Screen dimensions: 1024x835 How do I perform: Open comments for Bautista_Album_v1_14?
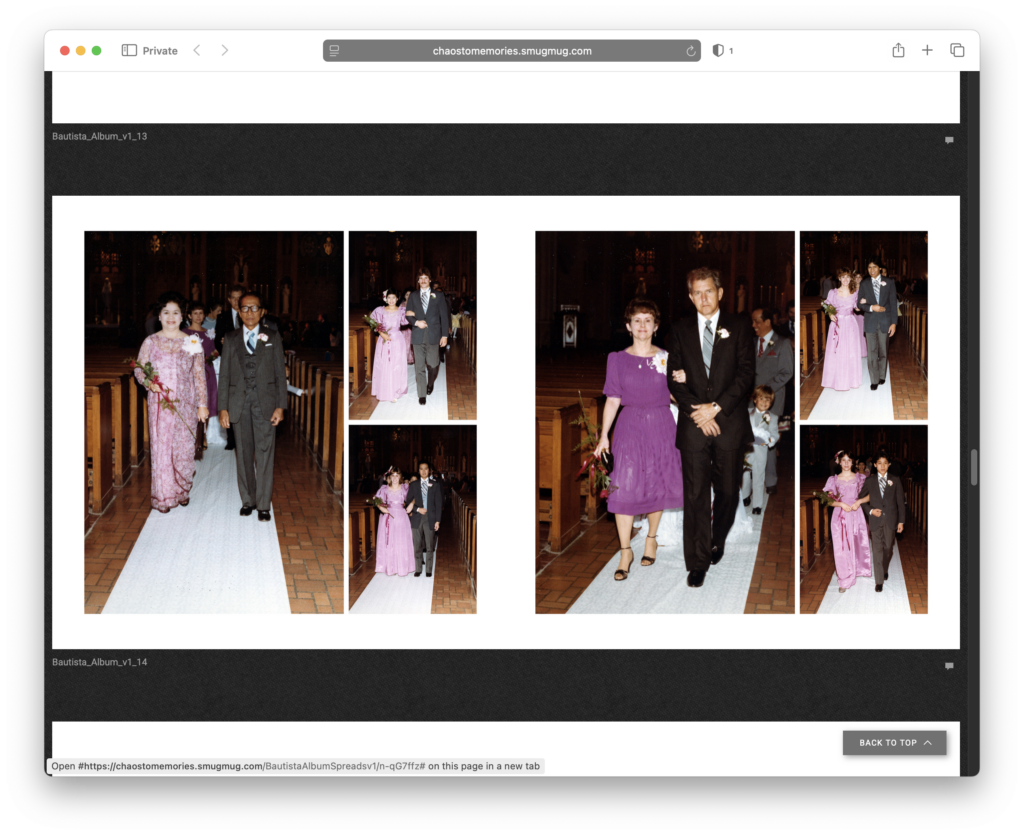pyautogui.click(x=949, y=666)
